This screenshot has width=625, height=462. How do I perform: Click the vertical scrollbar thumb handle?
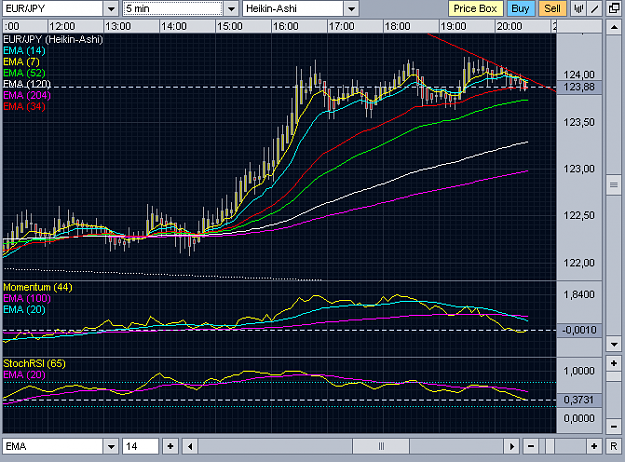coord(614,185)
